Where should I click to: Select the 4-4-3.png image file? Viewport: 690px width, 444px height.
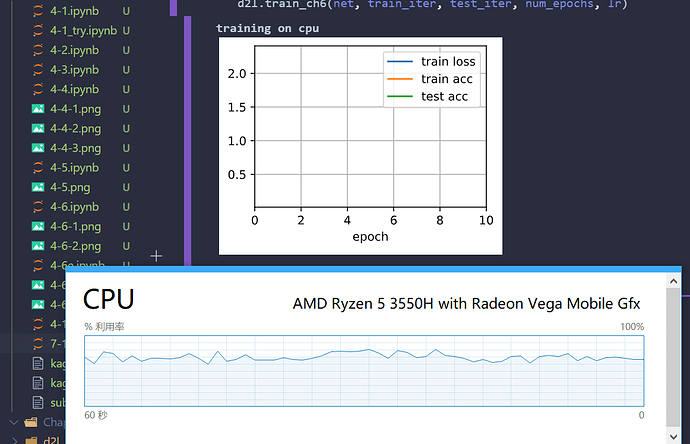[x=75, y=148]
